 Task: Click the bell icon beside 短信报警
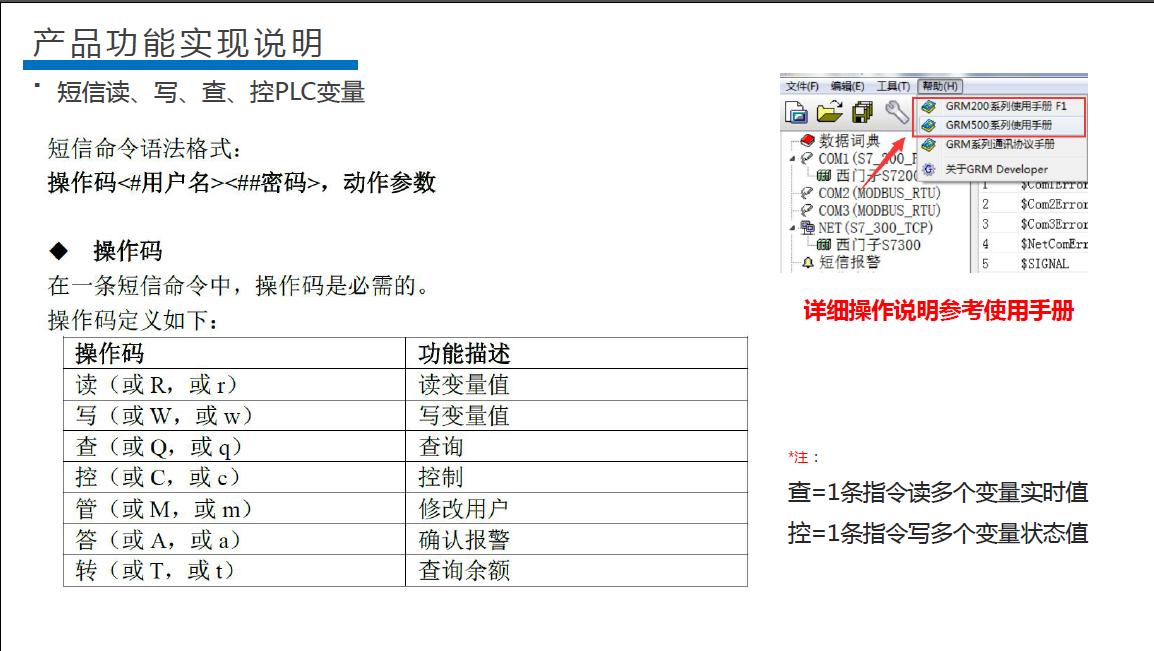tap(807, 263)
